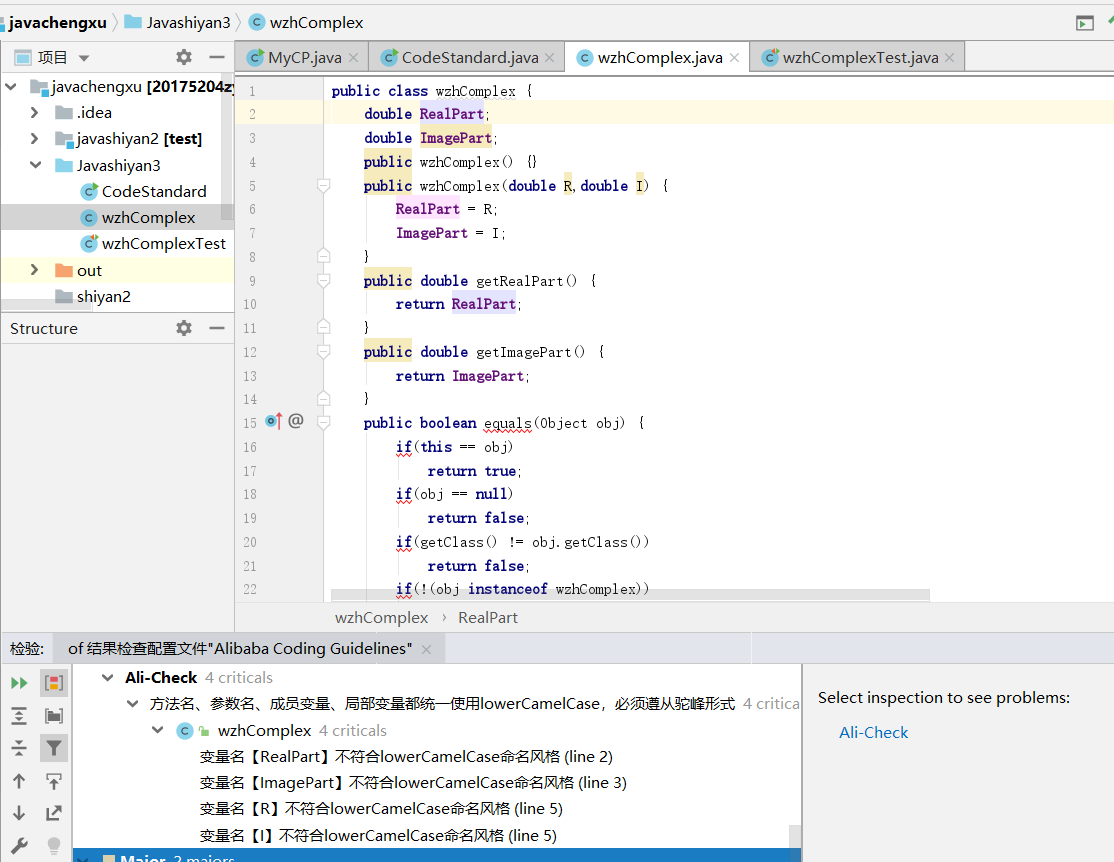This screenshot has width=1114, height=862.
Task: Go to previous problem up arrow
Action: point(19,781)
